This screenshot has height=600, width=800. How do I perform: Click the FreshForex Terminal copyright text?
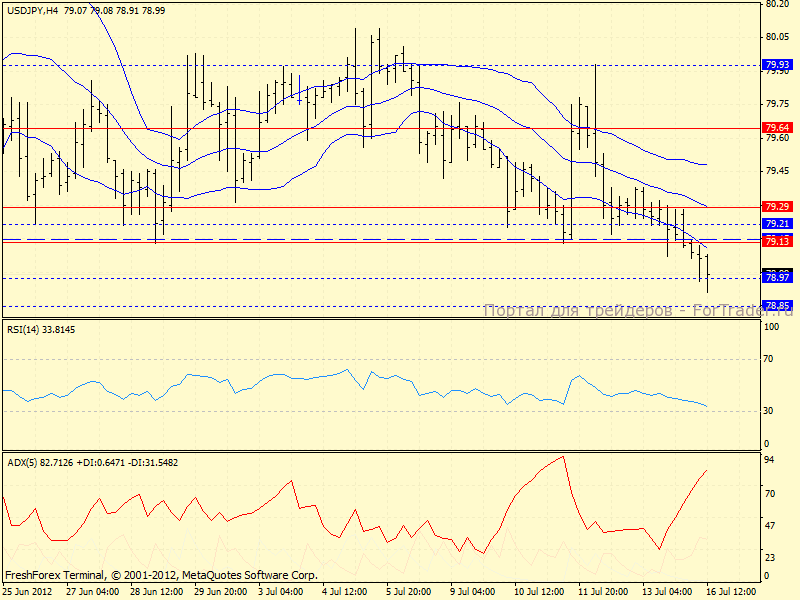(x=160, y=576)
